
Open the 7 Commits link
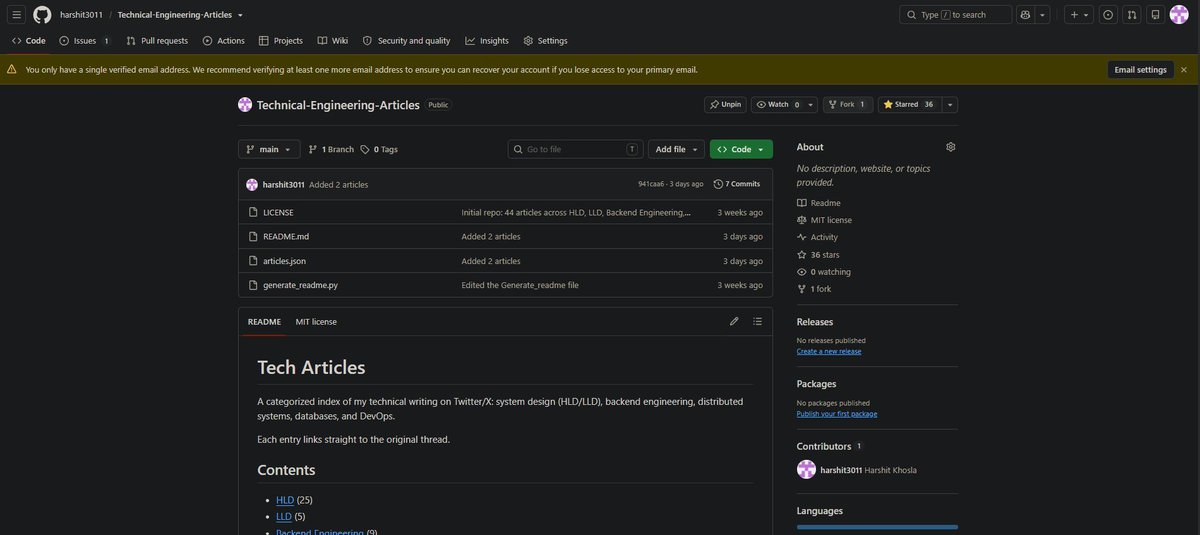(737, 184)
